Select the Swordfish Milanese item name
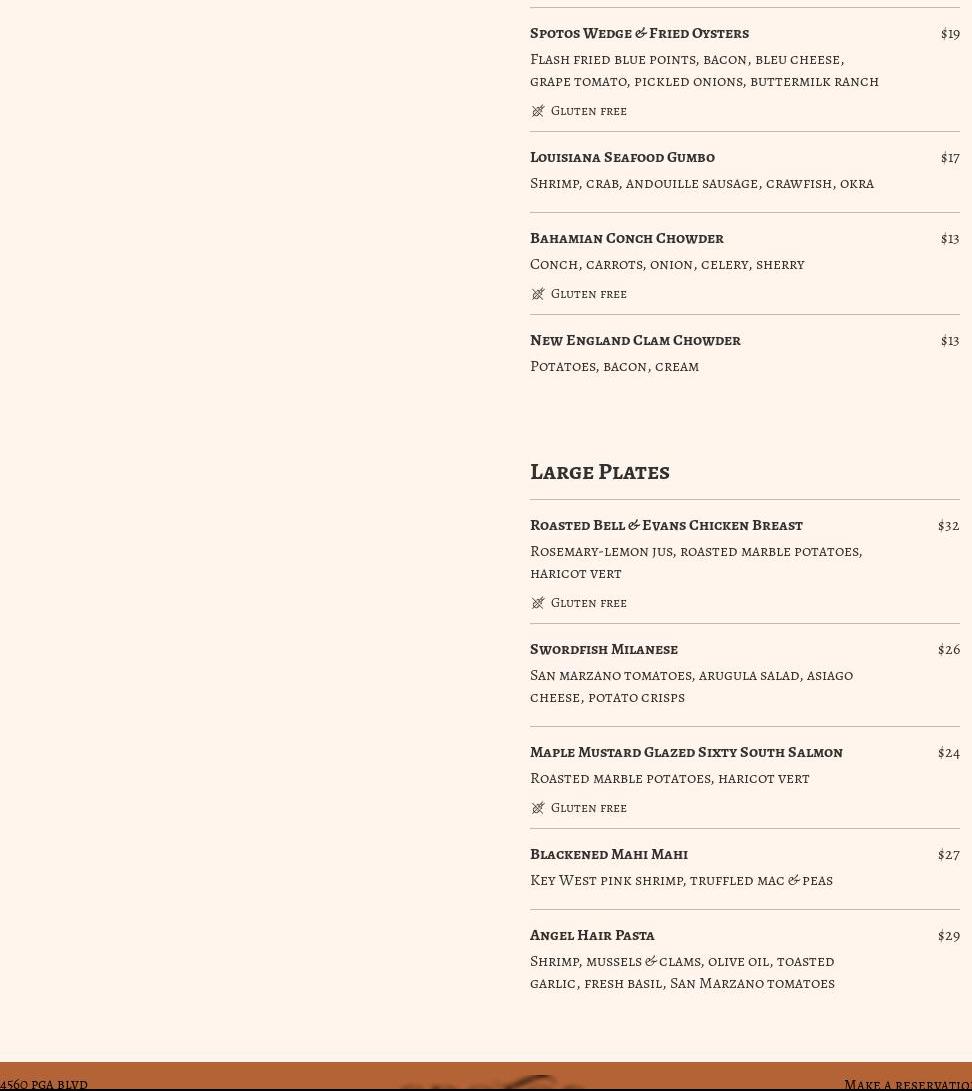 click(x=604, y=649)
